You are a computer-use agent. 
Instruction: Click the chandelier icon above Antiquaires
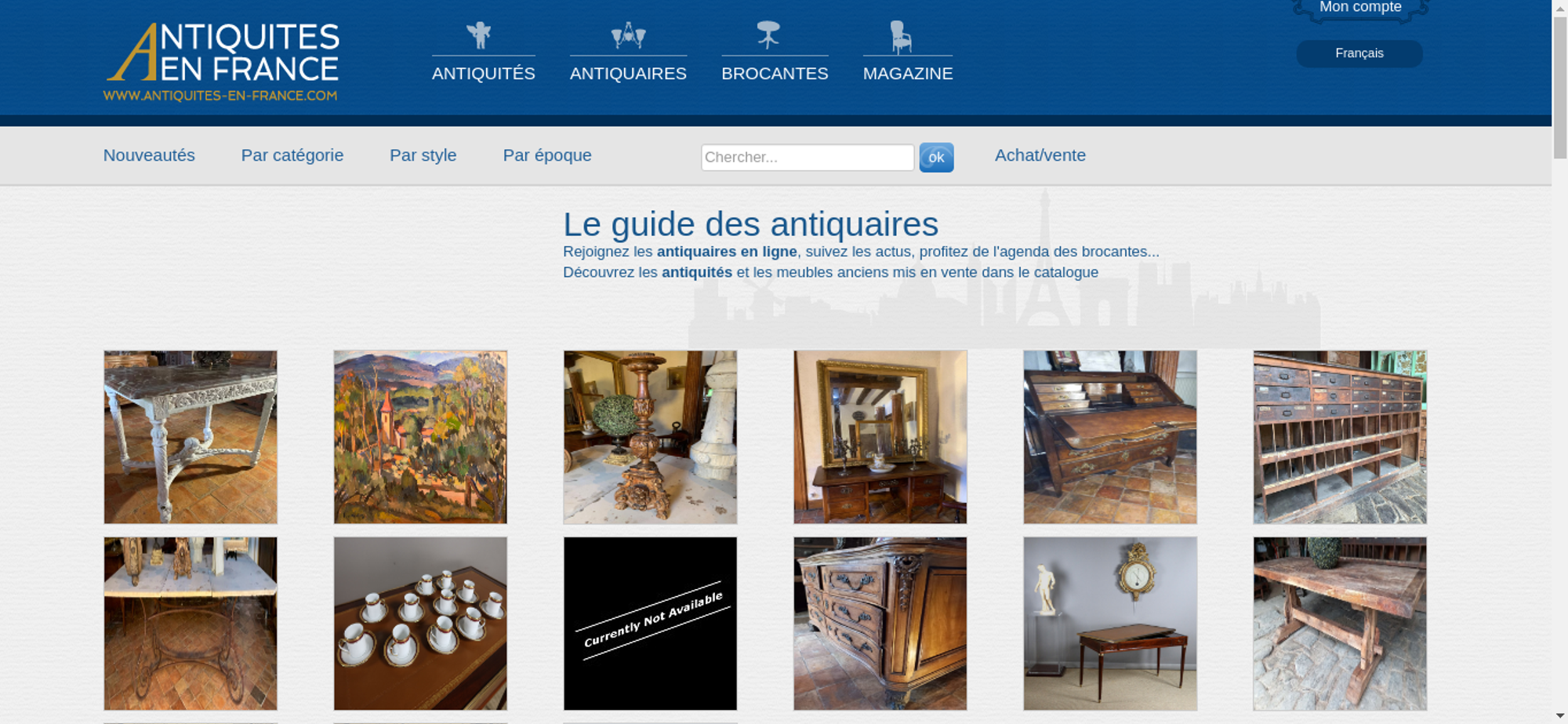628,35
